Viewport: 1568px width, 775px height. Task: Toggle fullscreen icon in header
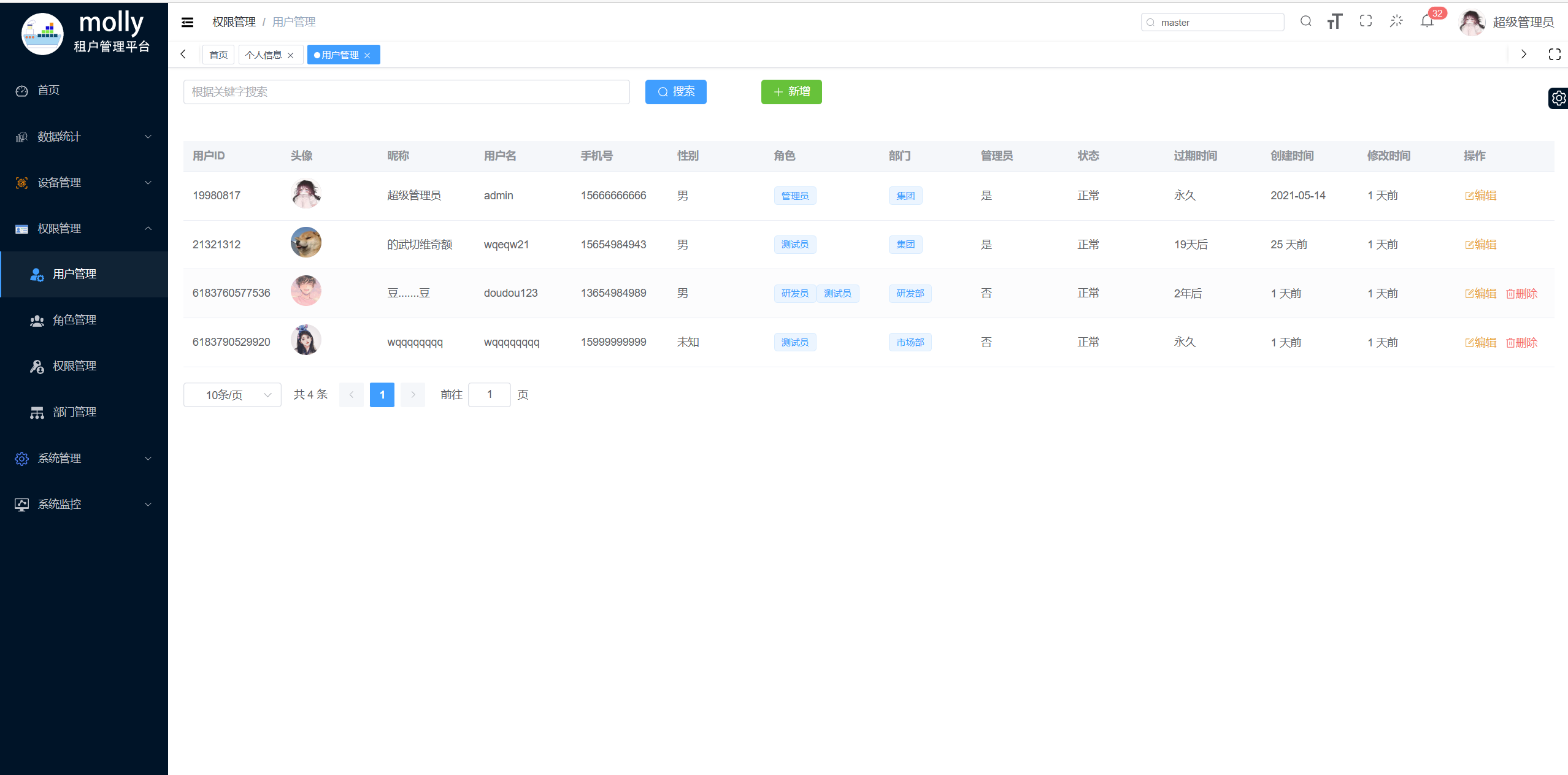pos(1366,21)
